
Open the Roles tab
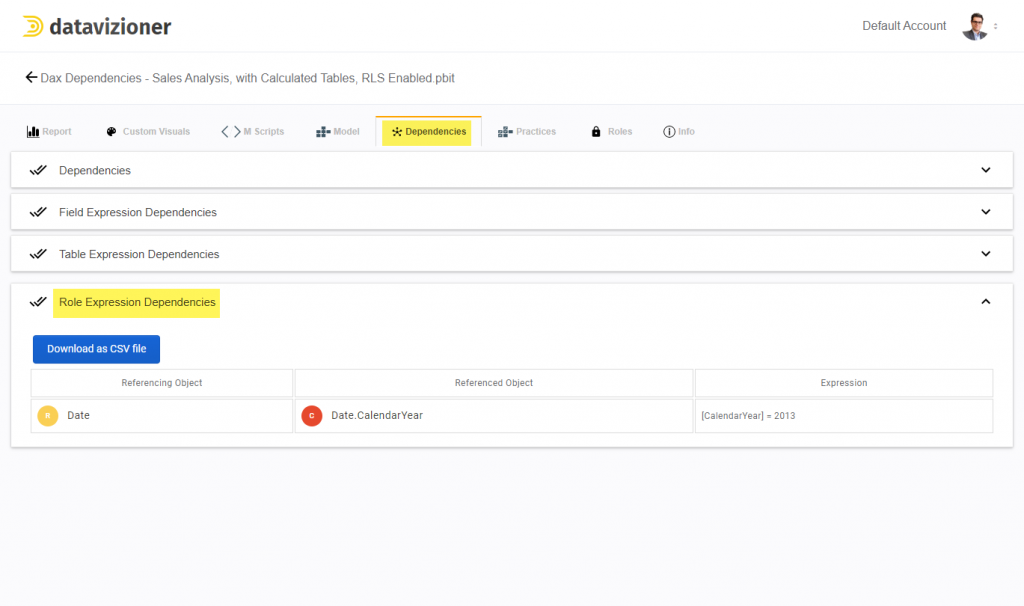pyautogui.click(x=611, y=131)
